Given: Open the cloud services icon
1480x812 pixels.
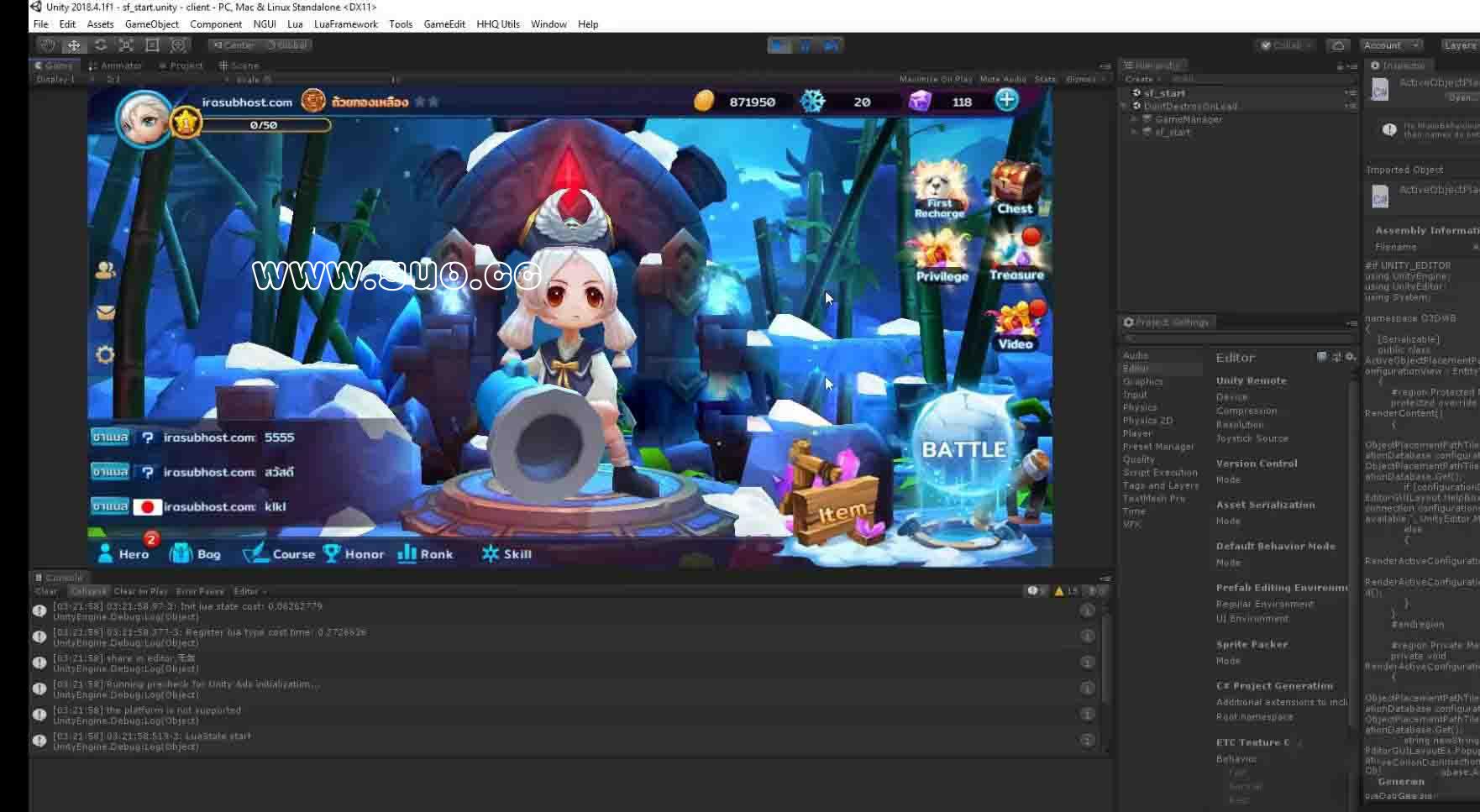Looking at the screenshot, I should coord(1338,45).
